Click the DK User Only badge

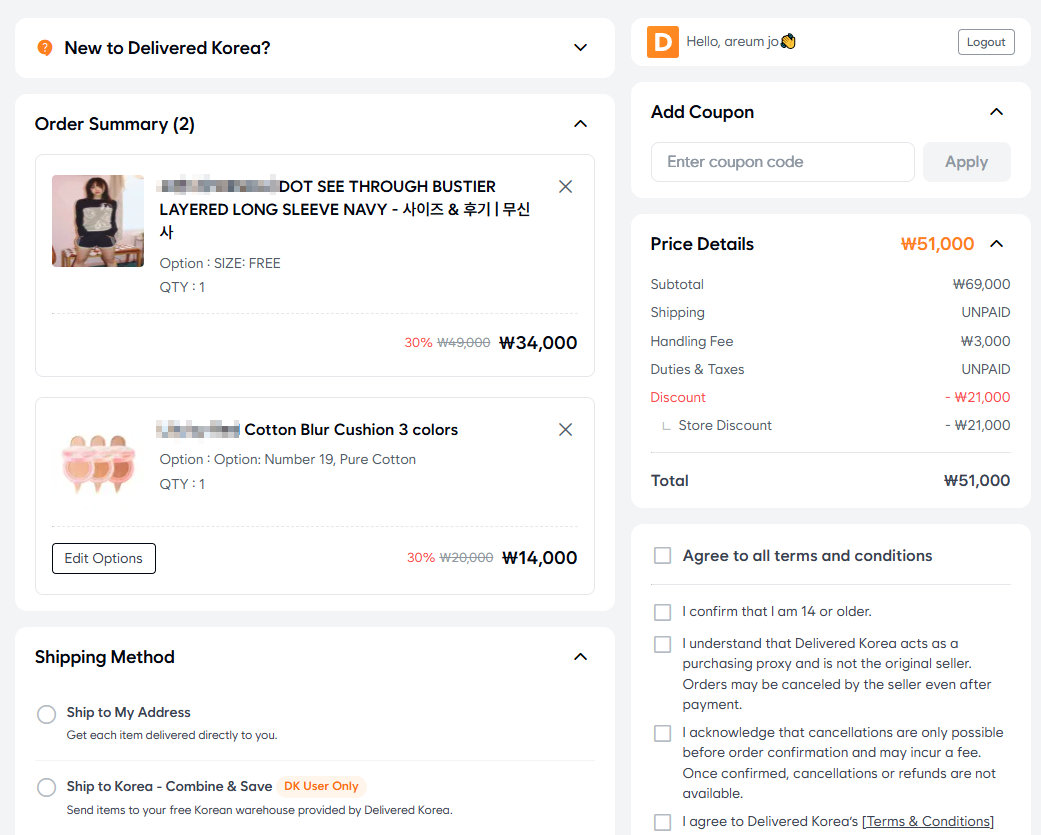click(x=321, y=786)
